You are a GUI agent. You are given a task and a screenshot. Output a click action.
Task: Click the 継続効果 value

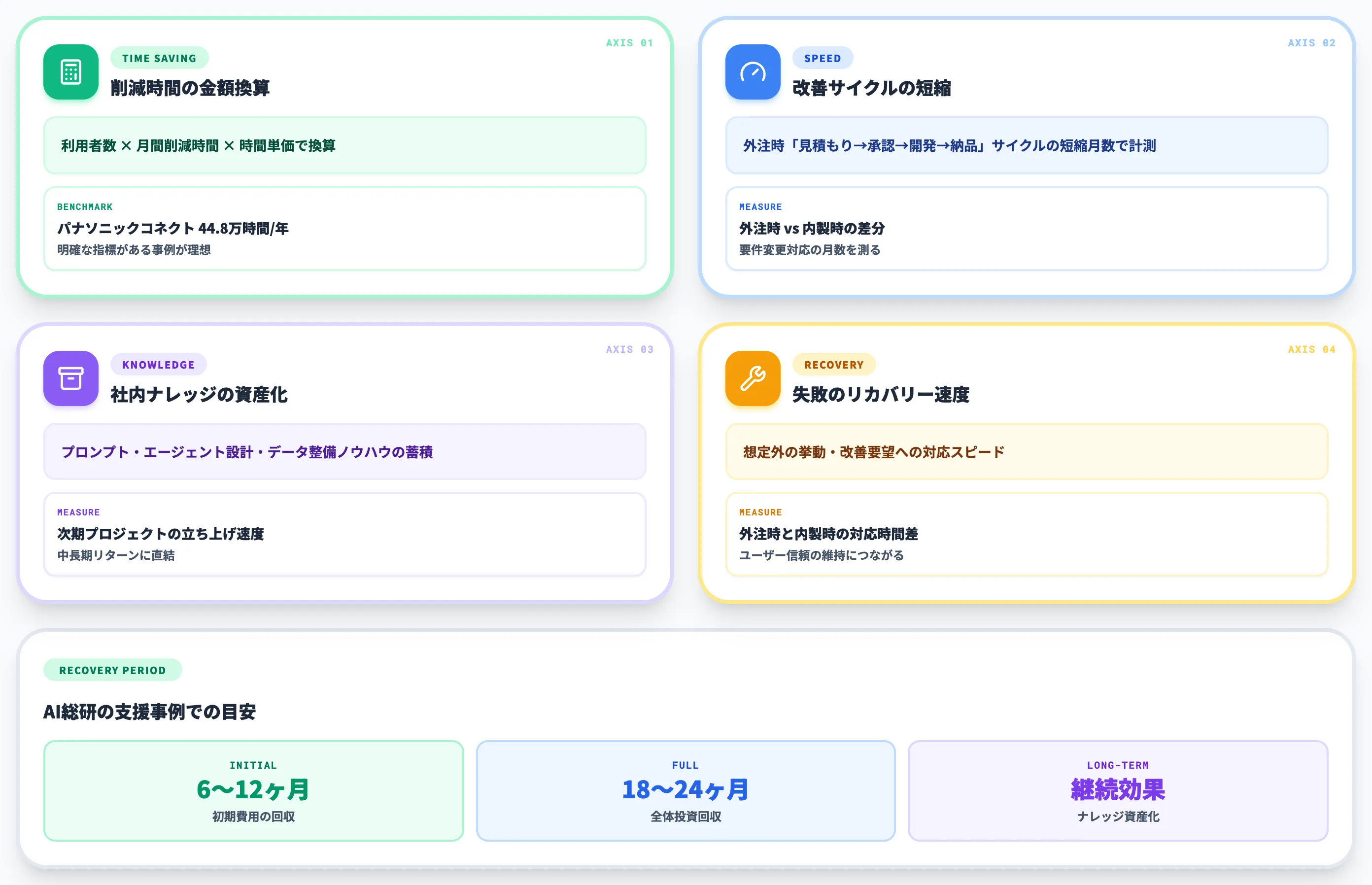(x=1118, y=789)
